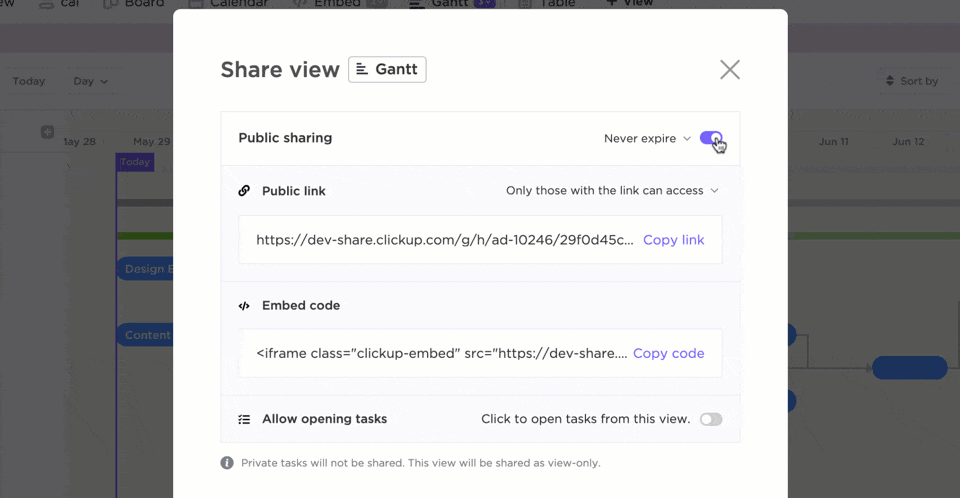Screen dimensions: 960x498
Task: Click the Public link chain icon
Action: (x=244, y=190)
